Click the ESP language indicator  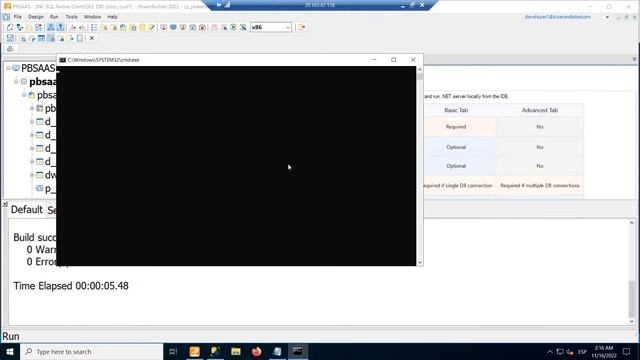pyautogui.click(x=582, y=352)
